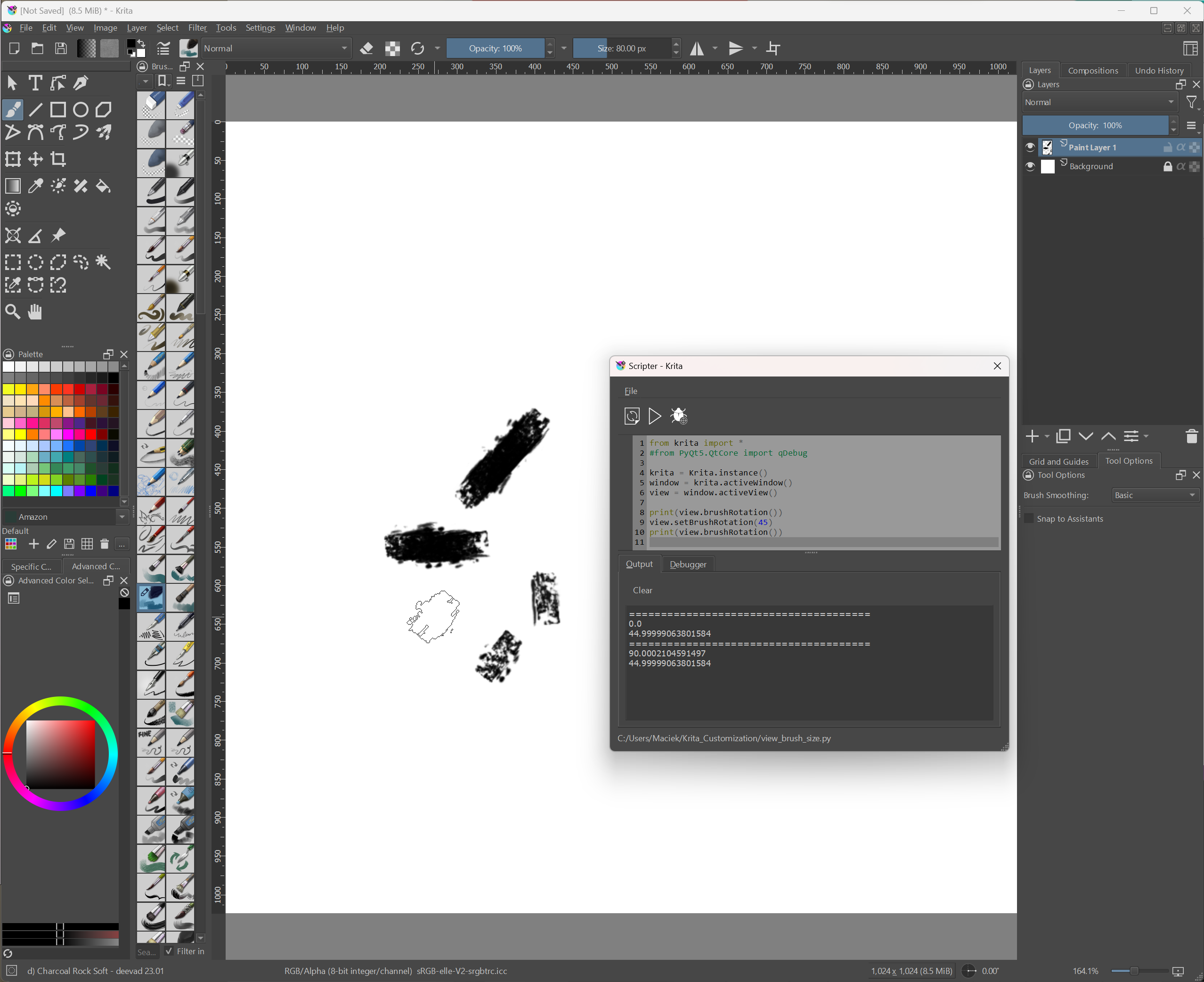The image size is (1204, 982).
Task: Open the Normal blending mode dropdown in the toolbar
Action: pyautogui.click(x=276, y=49)
